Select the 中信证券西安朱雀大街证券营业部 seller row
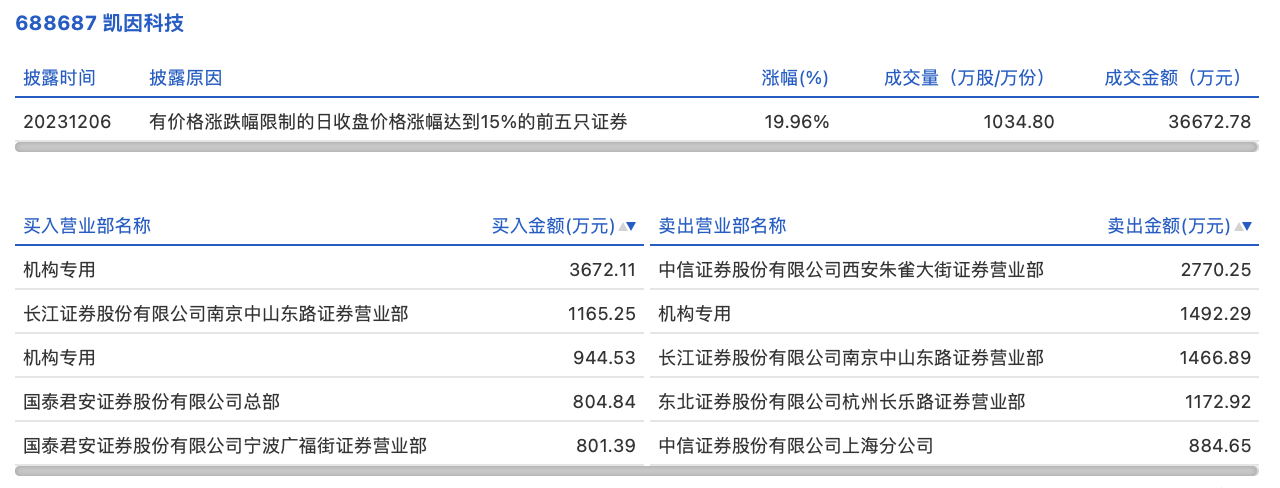This screenshot has width=1280, height=488. [x=850, y=270]
